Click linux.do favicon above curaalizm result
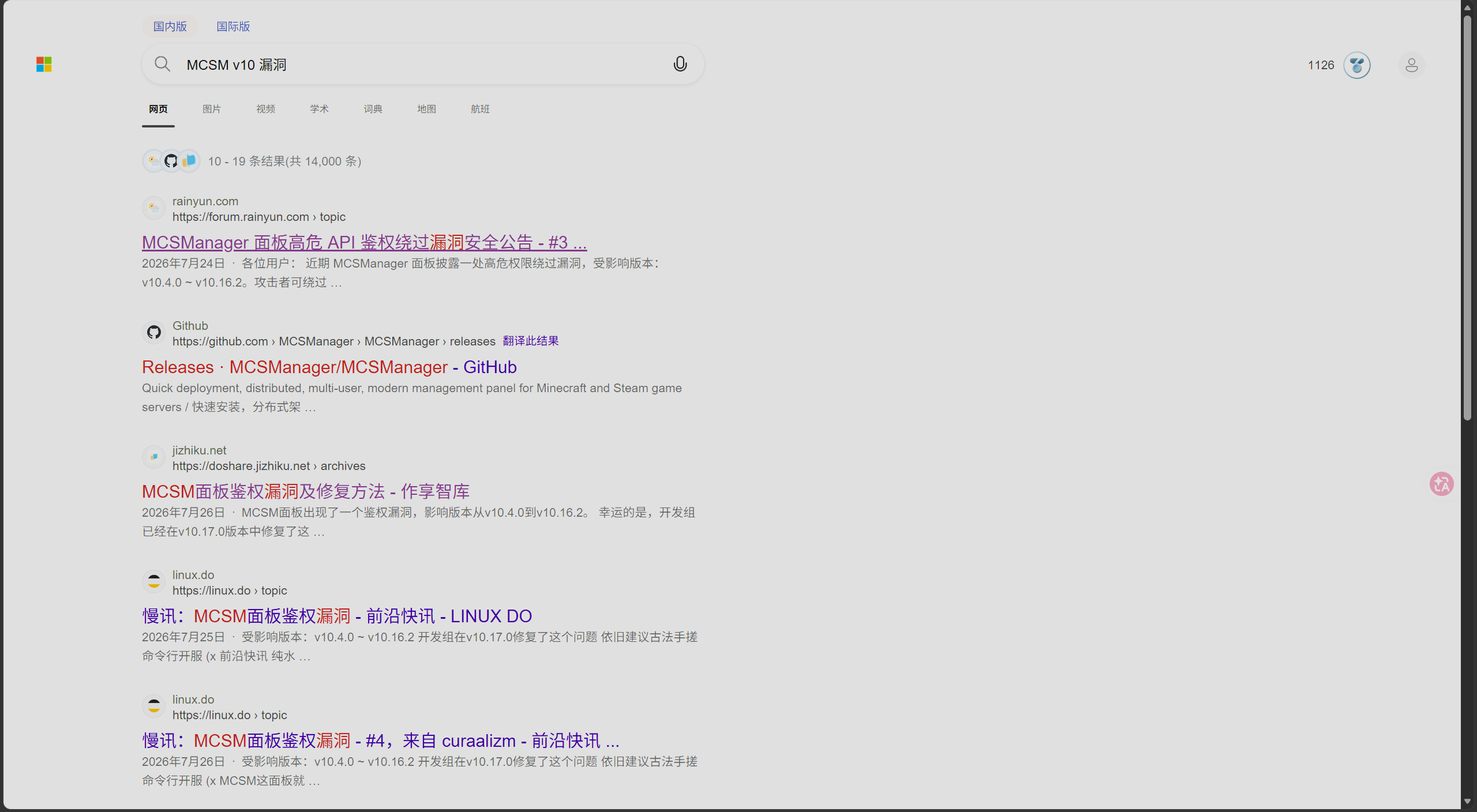Image resolution: width=1477 pixels, height=812 pixels. point(154,706)
